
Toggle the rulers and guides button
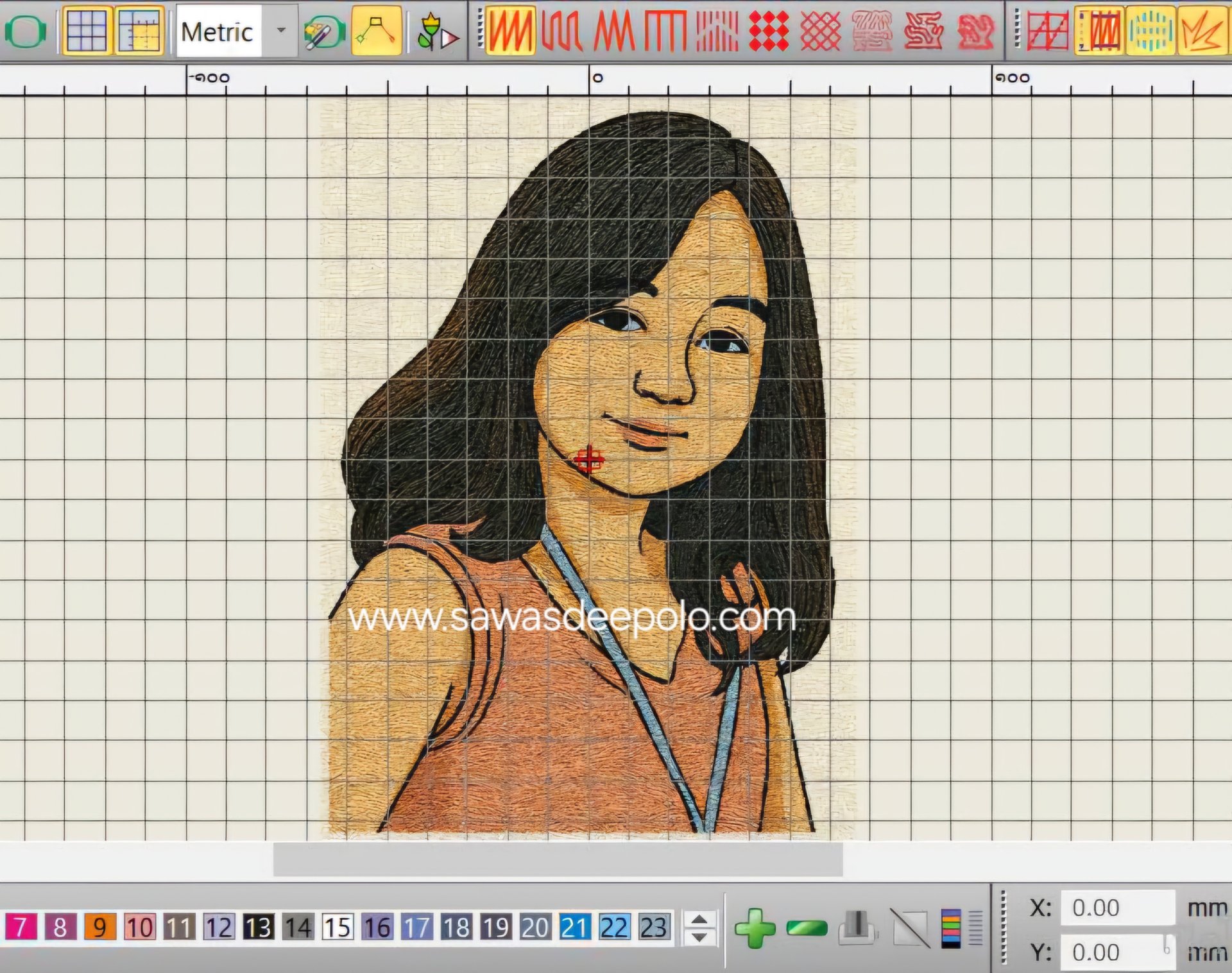[139, 31]
